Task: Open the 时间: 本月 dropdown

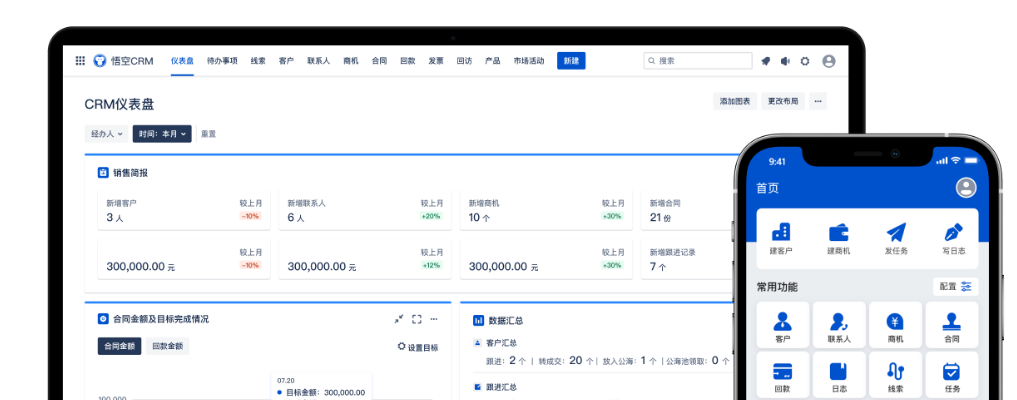Action: [161, 133]
